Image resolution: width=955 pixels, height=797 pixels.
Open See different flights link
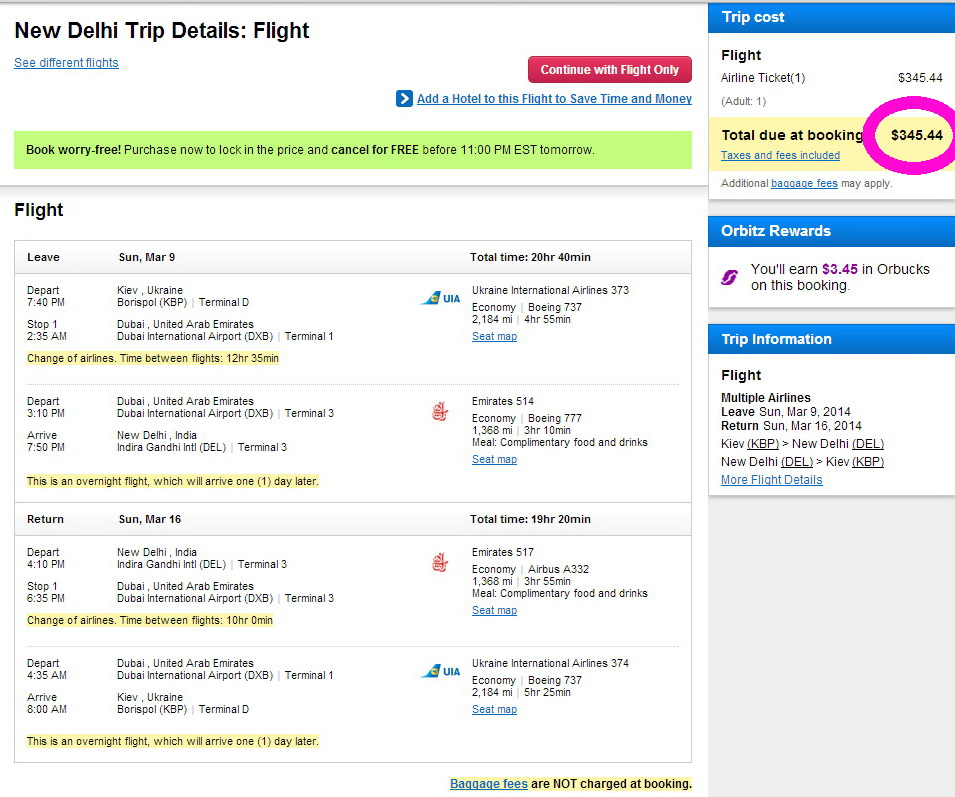(66, 63)
